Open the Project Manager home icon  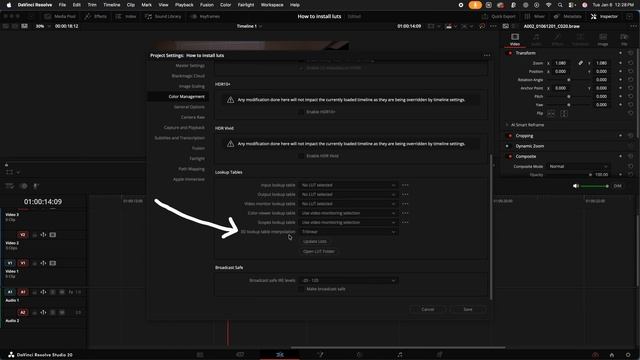[611, 355]
